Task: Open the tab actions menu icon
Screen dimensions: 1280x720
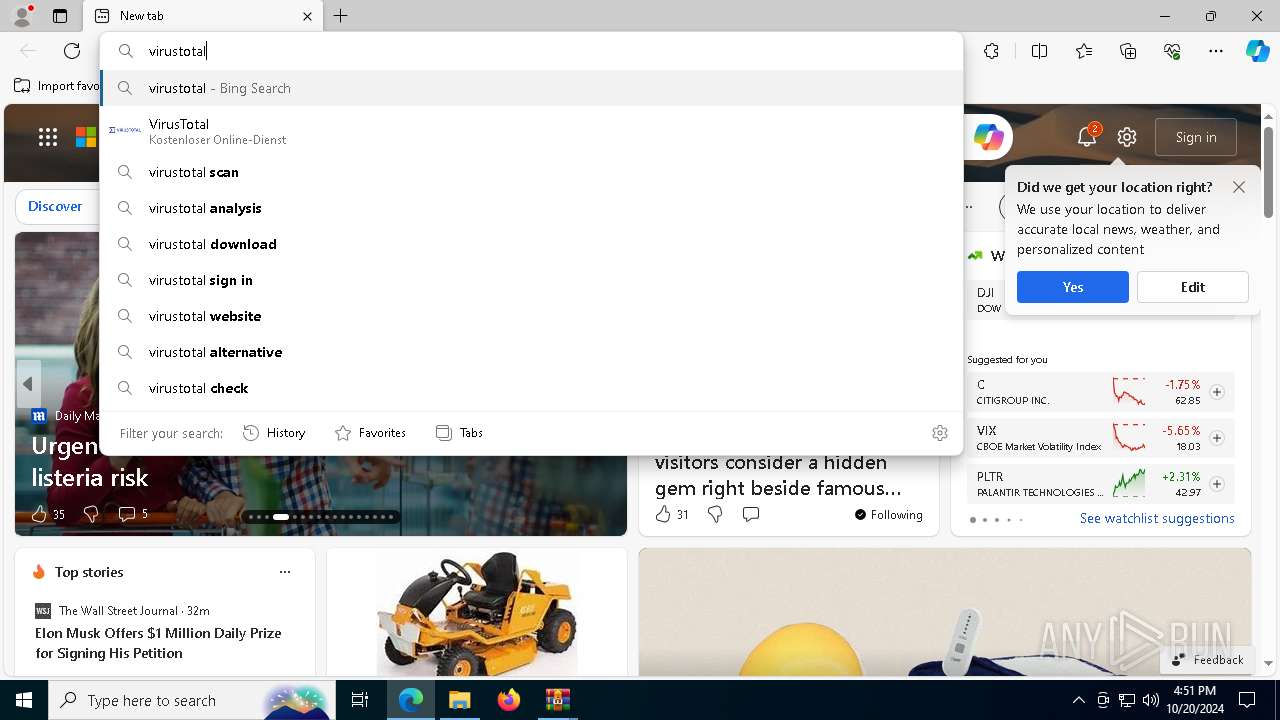Action: click(60, 16)
